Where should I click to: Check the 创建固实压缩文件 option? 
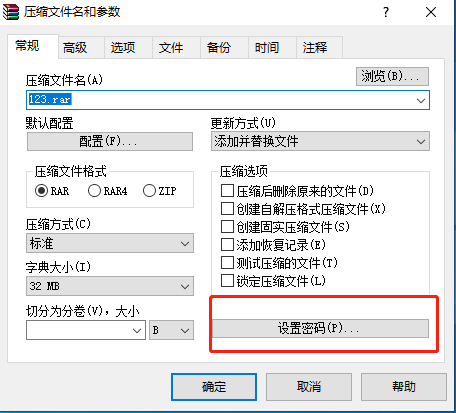tap(227, 227)
